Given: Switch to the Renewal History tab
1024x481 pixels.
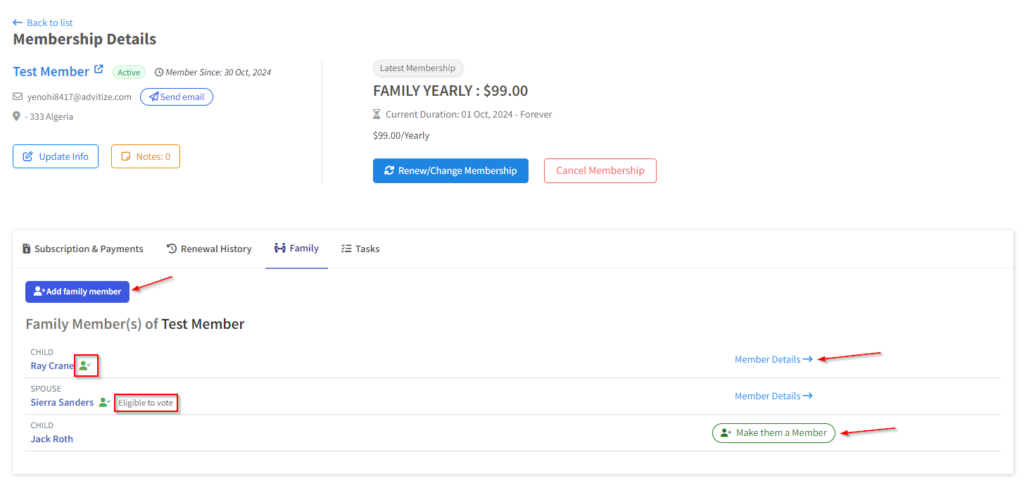Looking at the screenshot, I should click(208, 249).
